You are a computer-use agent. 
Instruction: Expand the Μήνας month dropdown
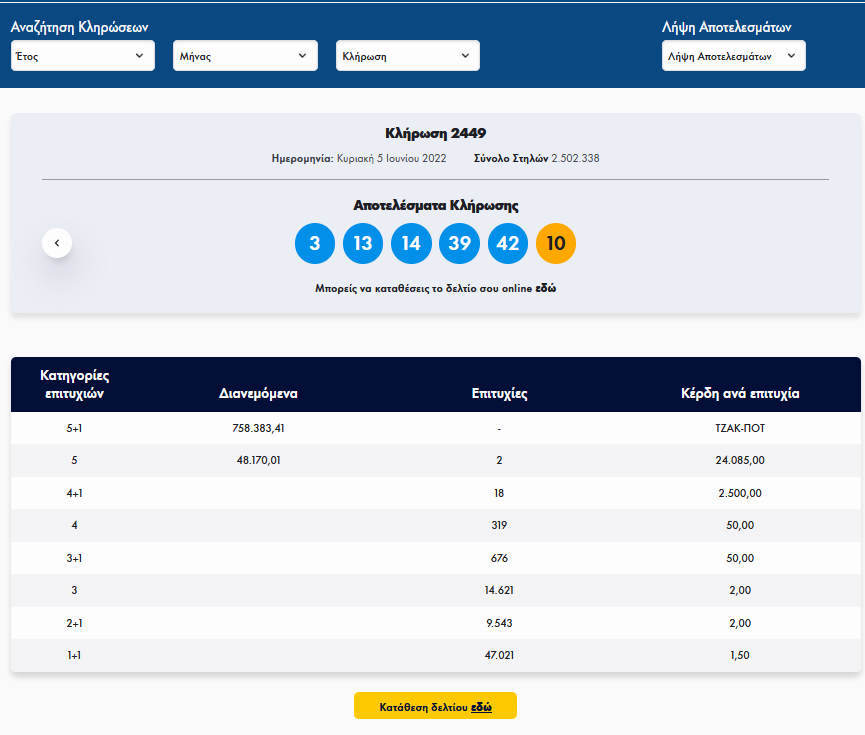pyautogui.click(x=245, y=56)
